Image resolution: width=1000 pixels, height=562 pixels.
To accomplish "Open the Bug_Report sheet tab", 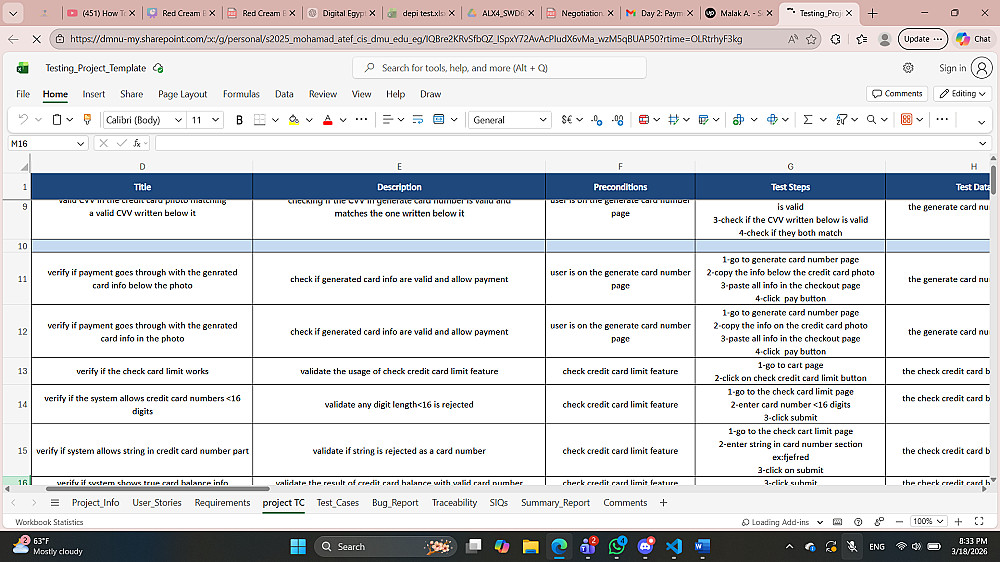I will coord(395,503).
